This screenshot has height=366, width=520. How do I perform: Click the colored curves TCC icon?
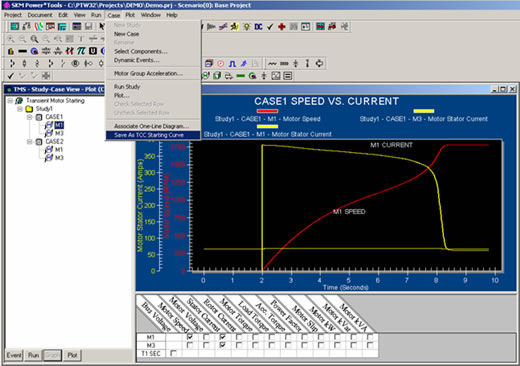point(39,26)
